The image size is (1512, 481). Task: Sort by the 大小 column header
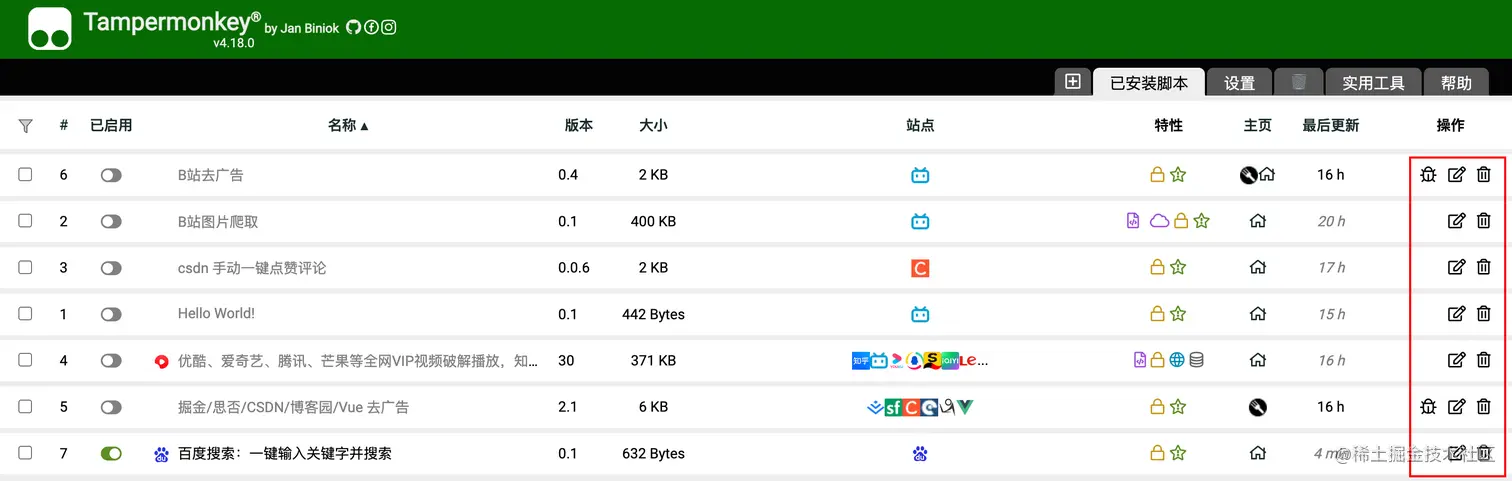[653, 126]
